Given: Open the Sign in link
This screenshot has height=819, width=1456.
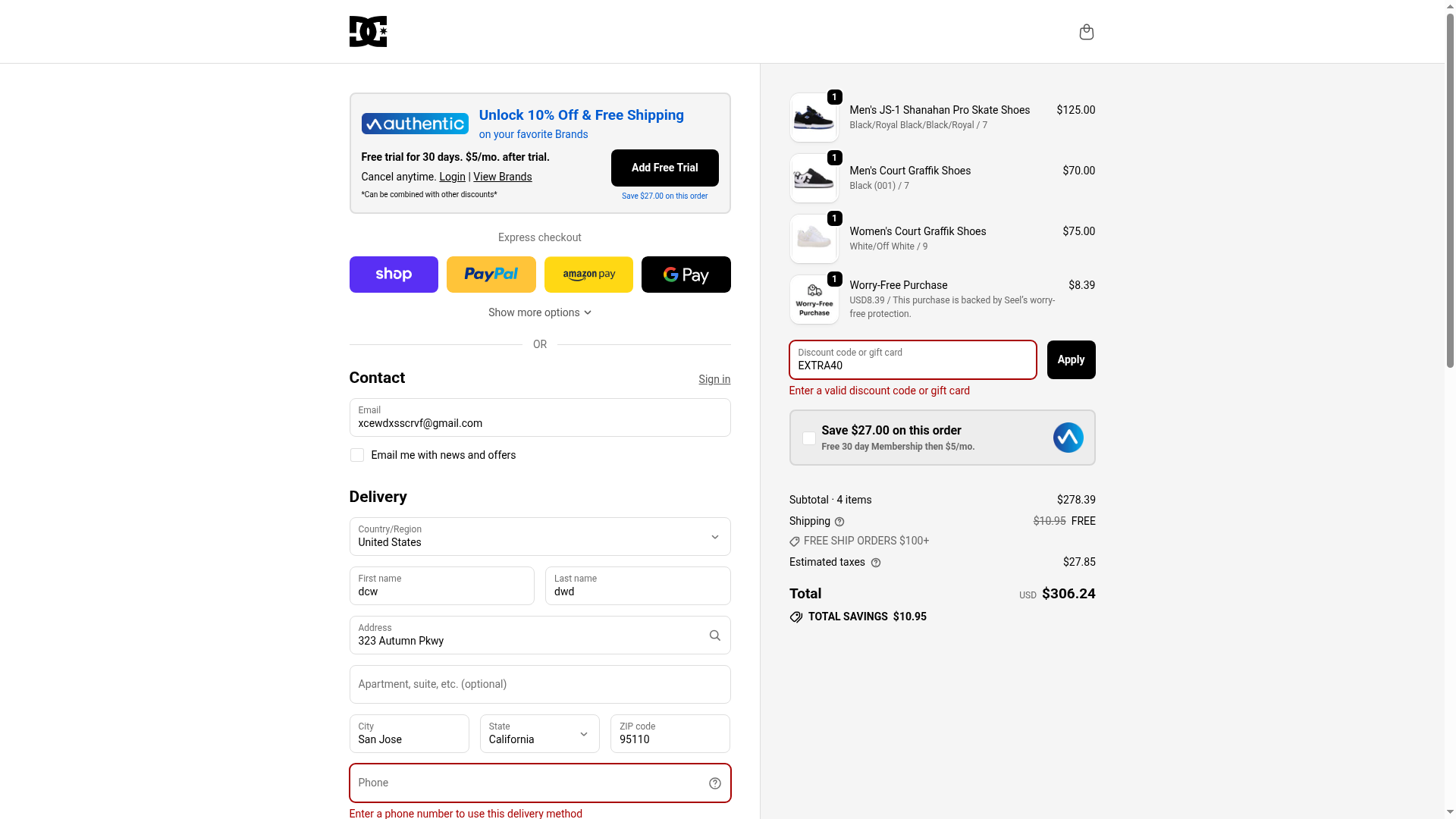Looking at the screenshot, I should [x=714, y=379].
